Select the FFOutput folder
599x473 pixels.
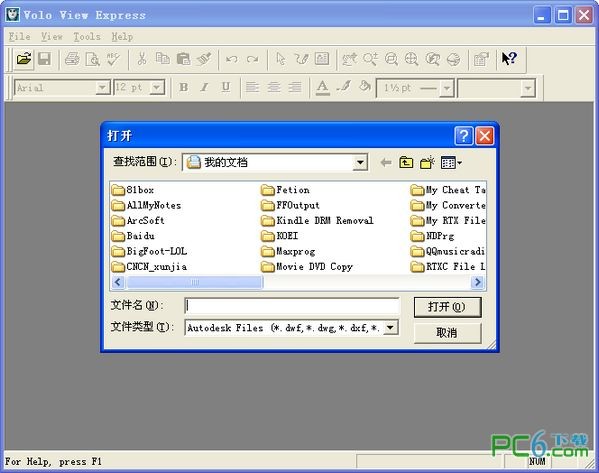(x=290, y=205)
